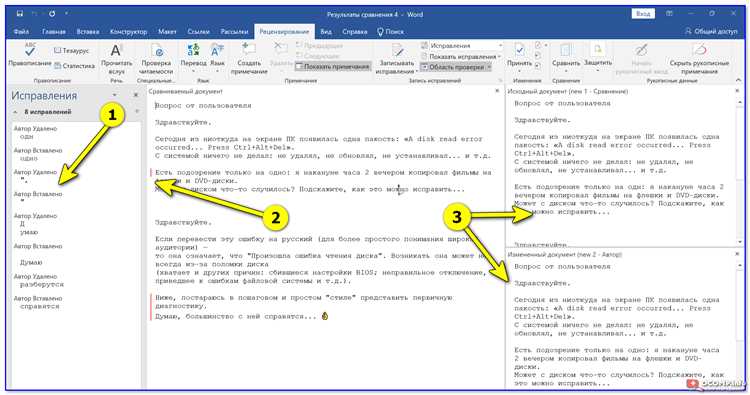Click the Поиск lightbulb search box
This screenshot has height=395, width=750.
pos(391,32)
